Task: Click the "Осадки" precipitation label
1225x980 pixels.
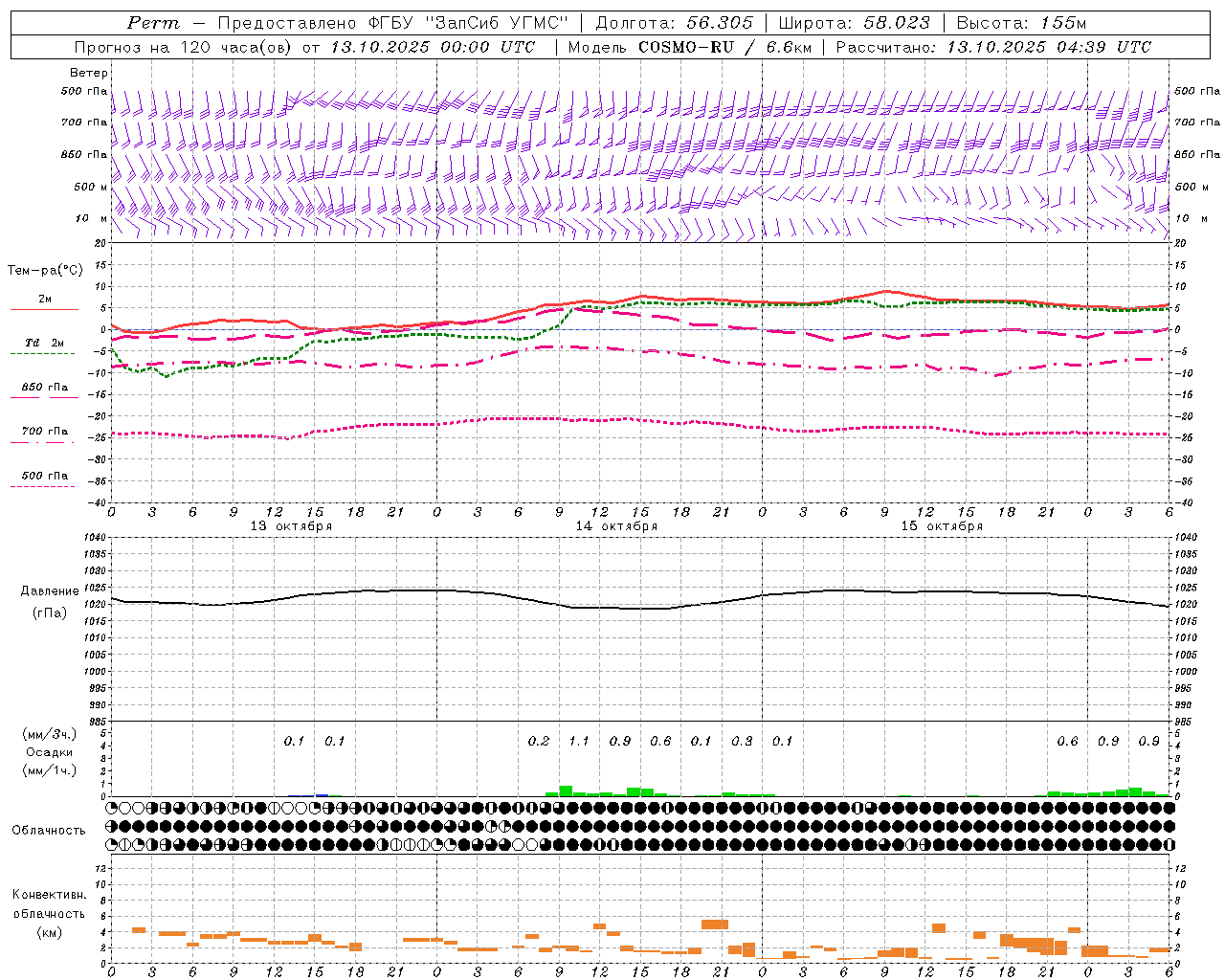Action: [x=50, y=752]
